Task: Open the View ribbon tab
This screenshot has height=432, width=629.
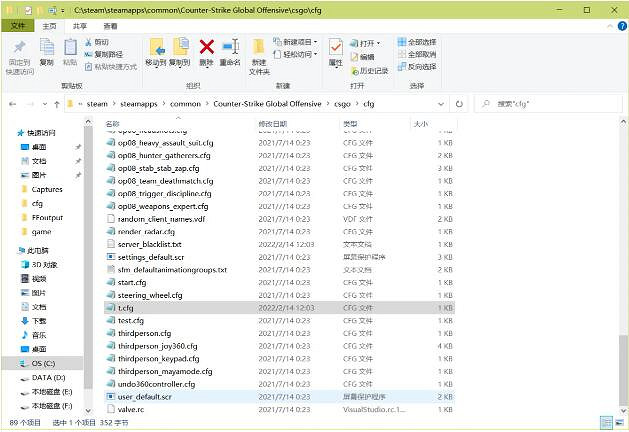Action: (110, 26)
